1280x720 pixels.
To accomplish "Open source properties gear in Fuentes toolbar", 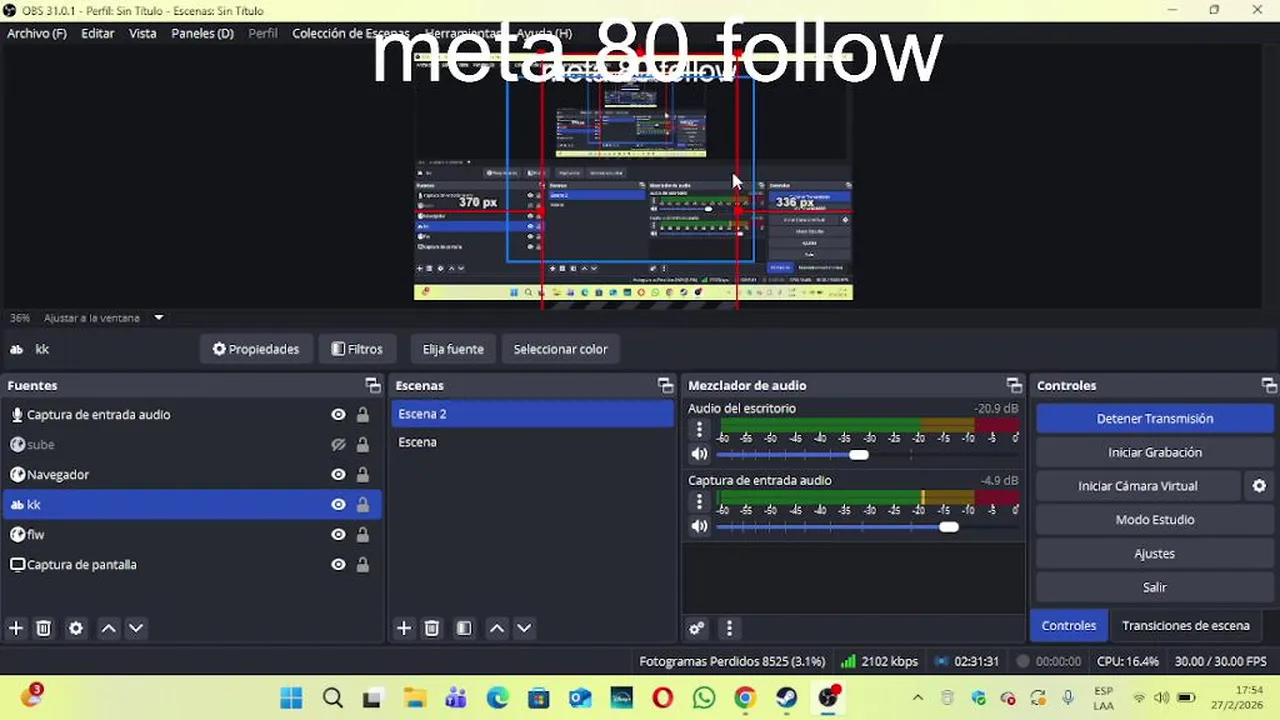I will (x=76, y=628).
